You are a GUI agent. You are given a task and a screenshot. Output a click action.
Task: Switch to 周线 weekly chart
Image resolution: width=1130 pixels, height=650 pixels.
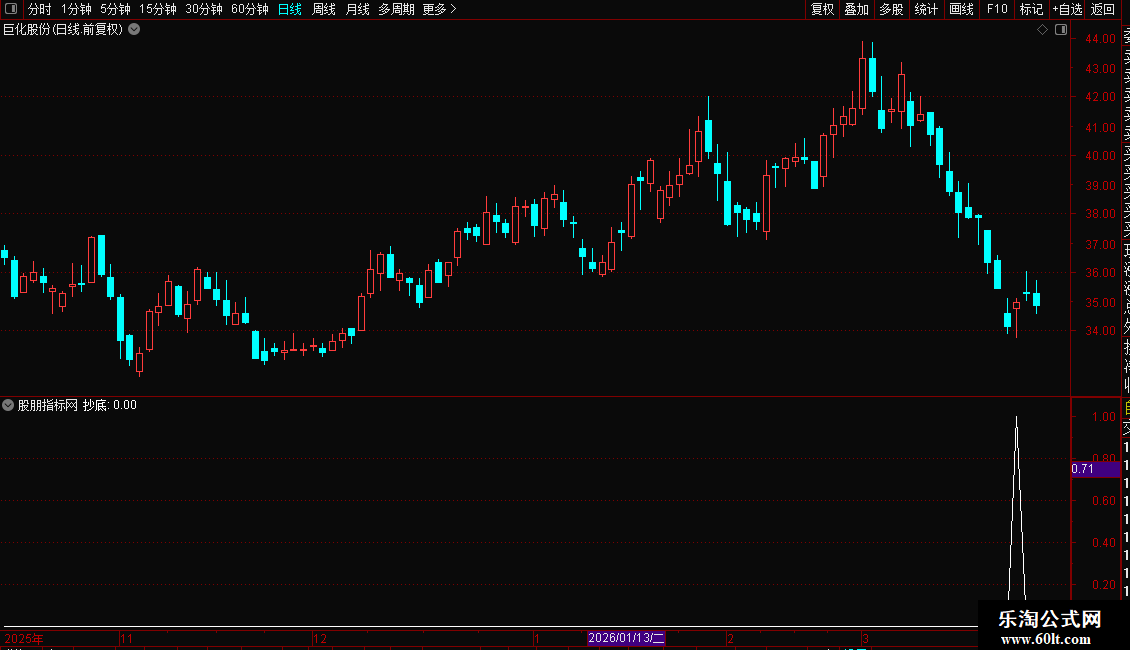click(324, 9)
